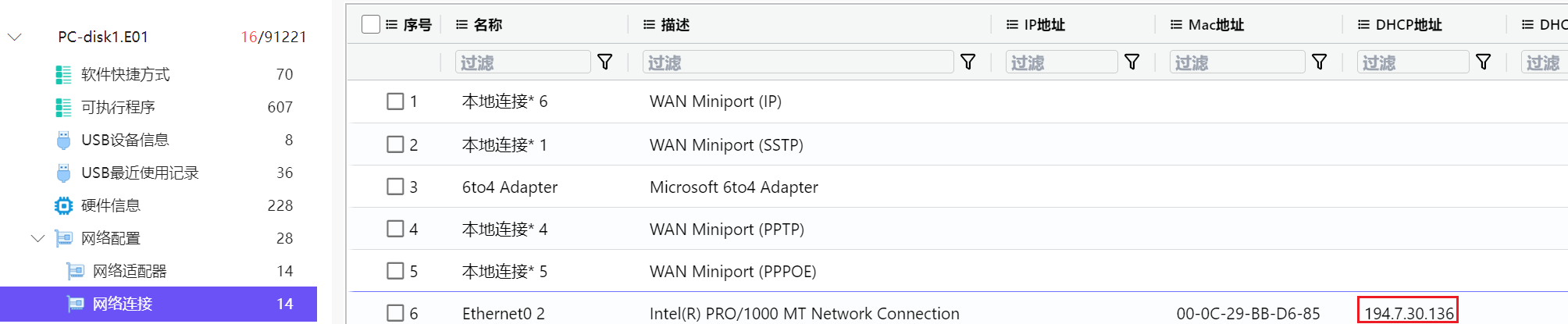The width and height of the screenshot is (1568, 324).
Task: Click filter funnel icon for IP地址 column
Action: point(1132,62)
